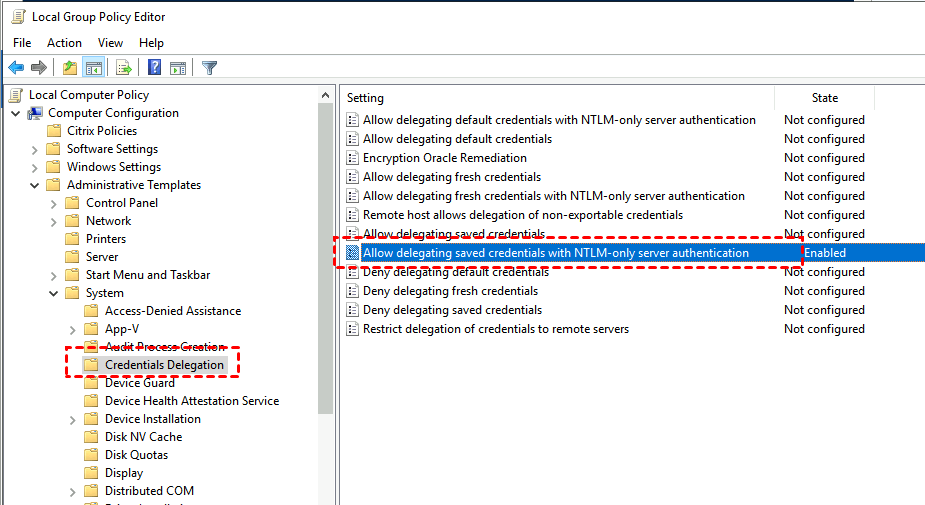
Task: Click the Disk Quotas folder icon
Action: 91,455
